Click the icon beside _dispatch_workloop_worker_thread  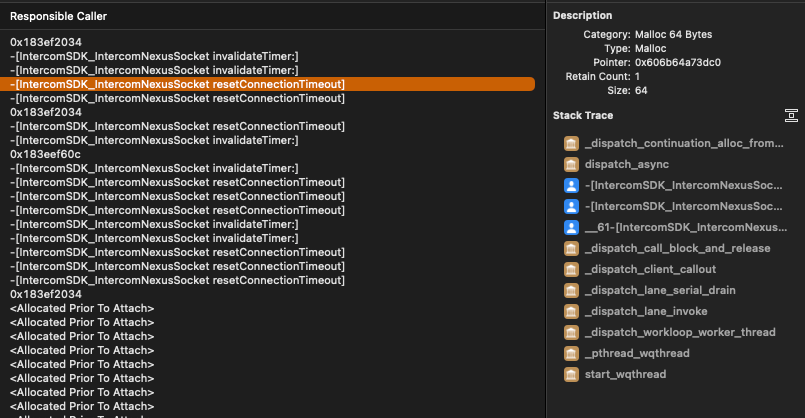pos(571,333)
